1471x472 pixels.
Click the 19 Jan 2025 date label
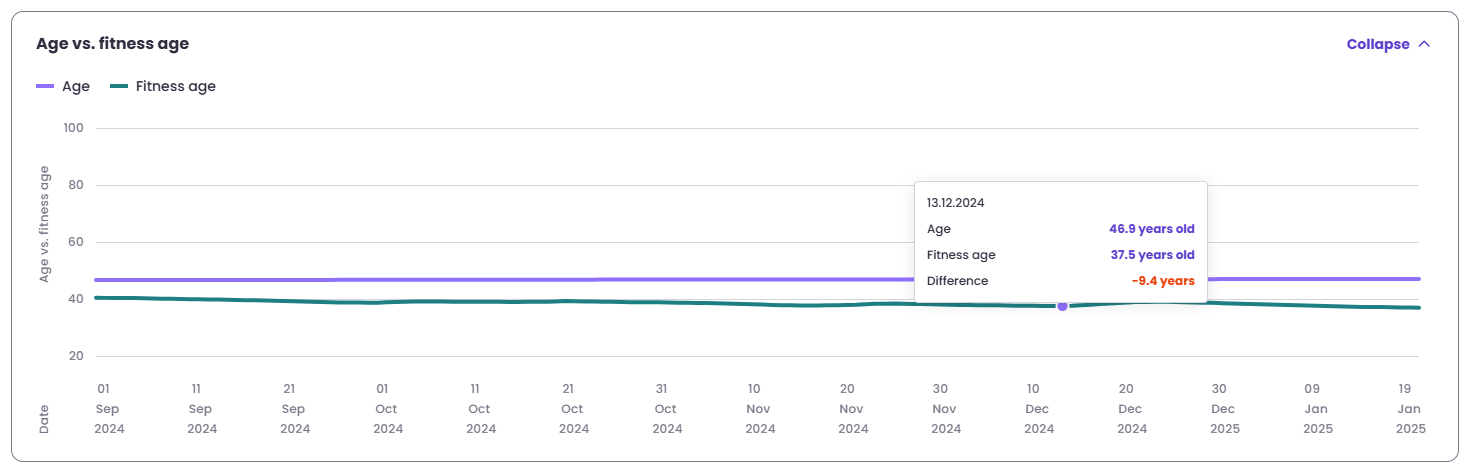point(1411,408)
